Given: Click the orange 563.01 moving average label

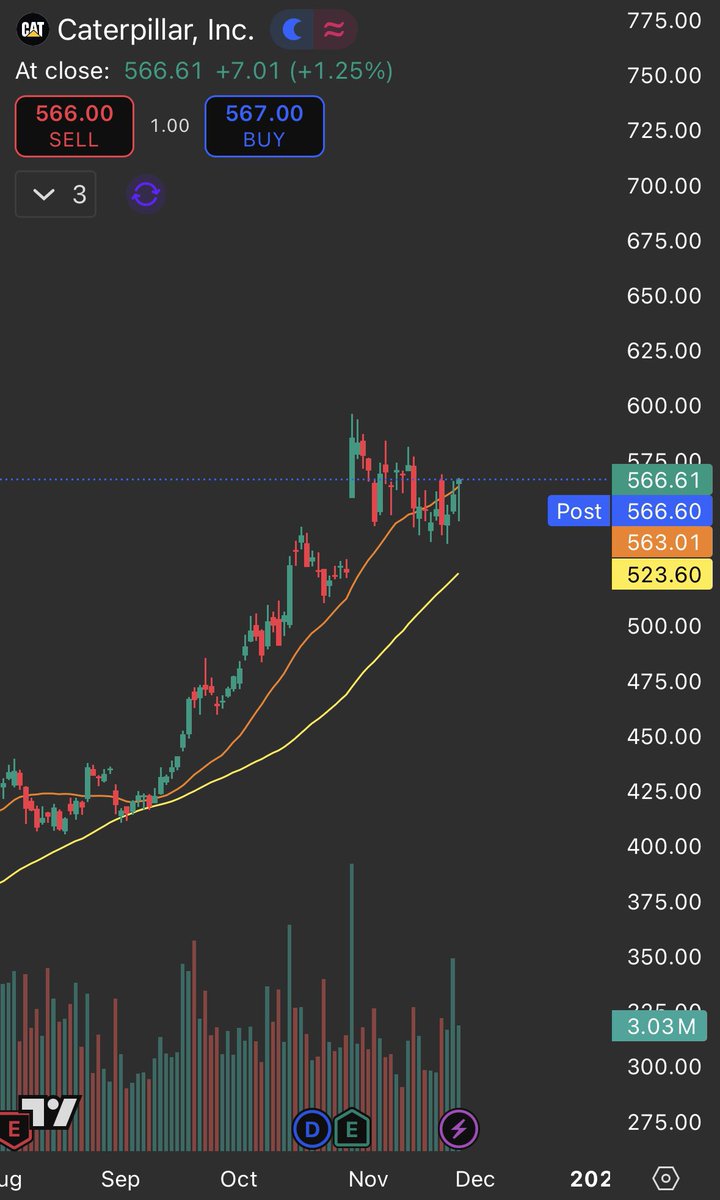Looking at the screenshot, I should [x=662, y=543].
